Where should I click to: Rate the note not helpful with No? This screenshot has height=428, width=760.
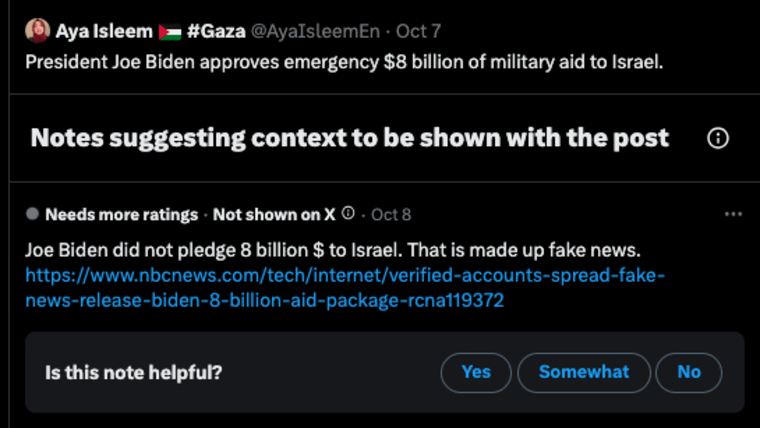click(689, 372)
